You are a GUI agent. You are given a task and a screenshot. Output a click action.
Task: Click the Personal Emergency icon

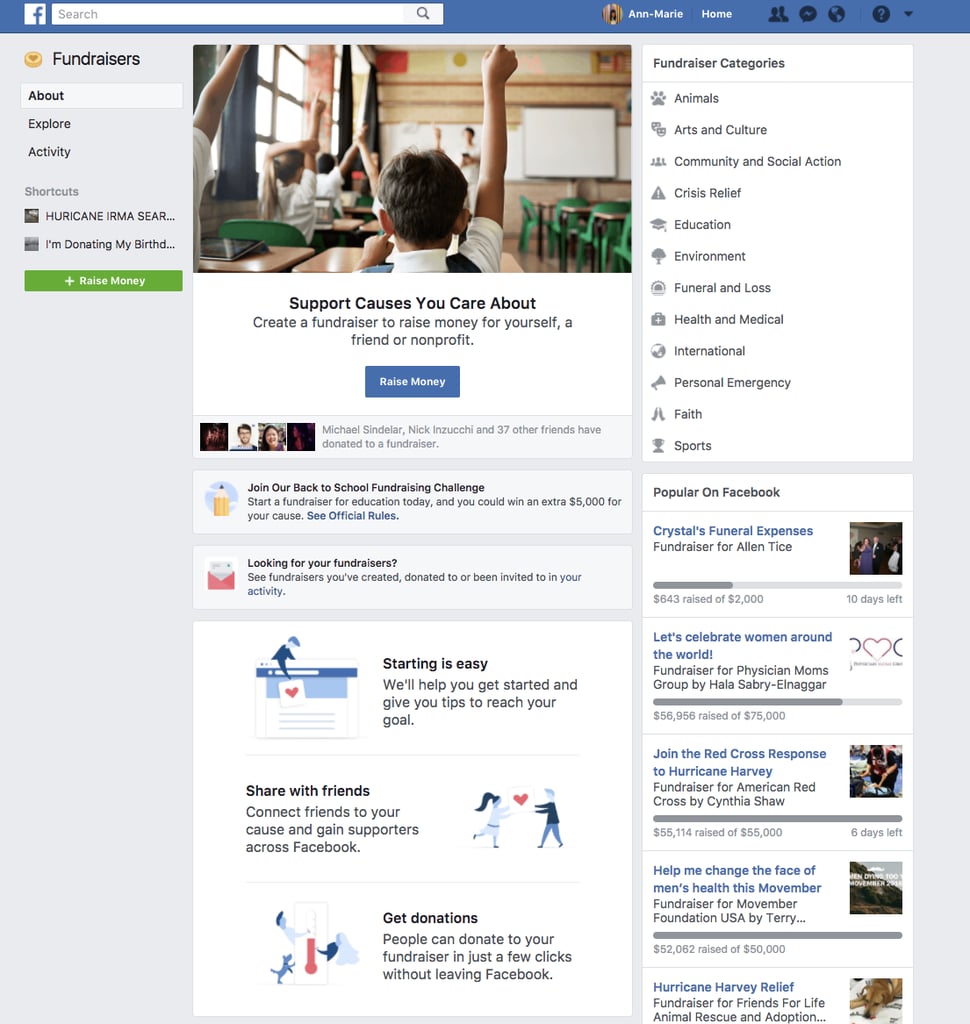[x=658, y=383]
